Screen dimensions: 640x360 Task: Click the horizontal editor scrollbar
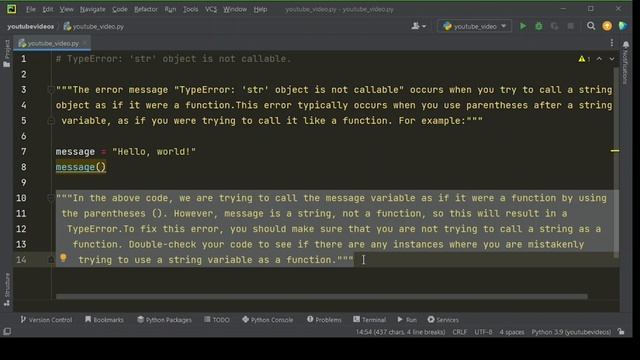click(x=322, y=297)
